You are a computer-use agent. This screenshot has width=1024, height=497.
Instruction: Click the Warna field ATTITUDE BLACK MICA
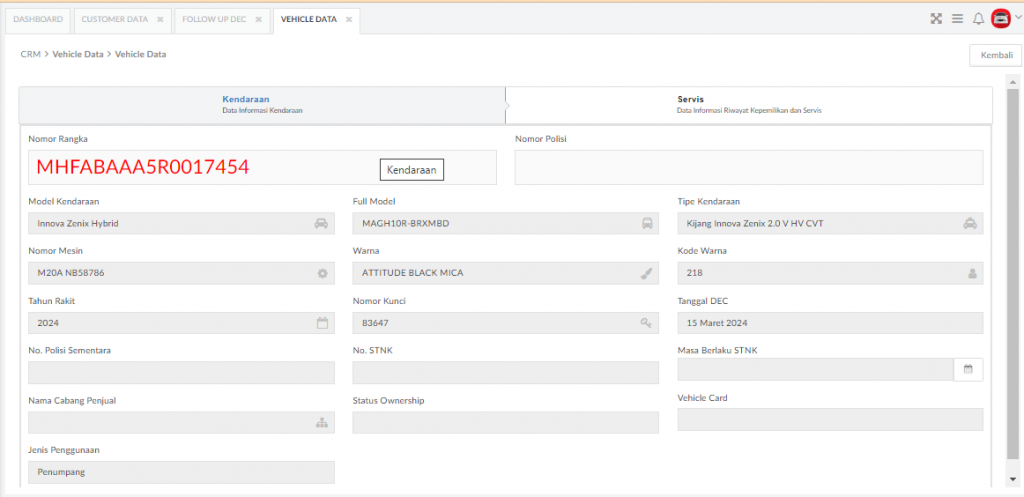tap(505, 274)
